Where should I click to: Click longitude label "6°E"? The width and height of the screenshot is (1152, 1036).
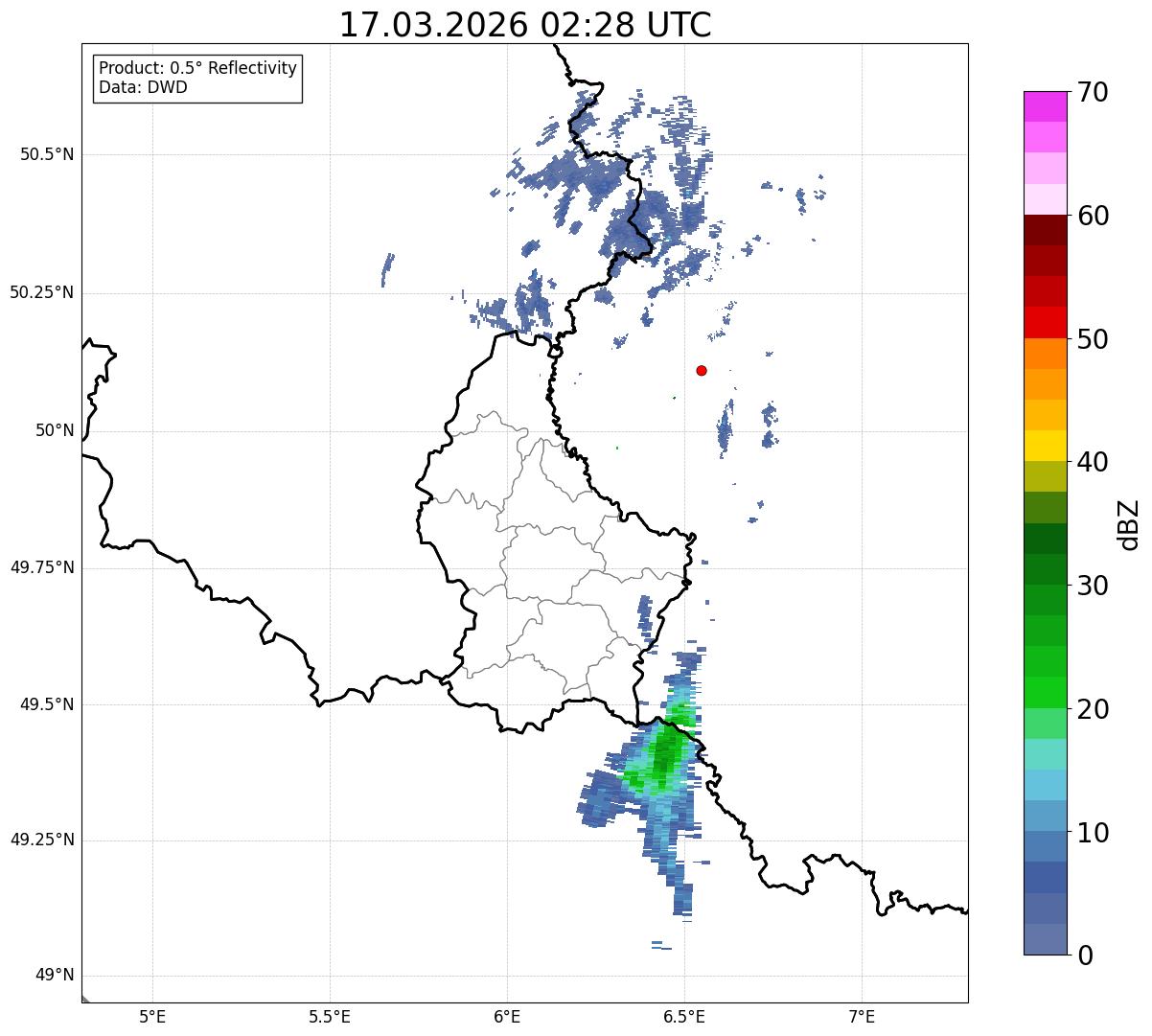(x=507, y=1016)
